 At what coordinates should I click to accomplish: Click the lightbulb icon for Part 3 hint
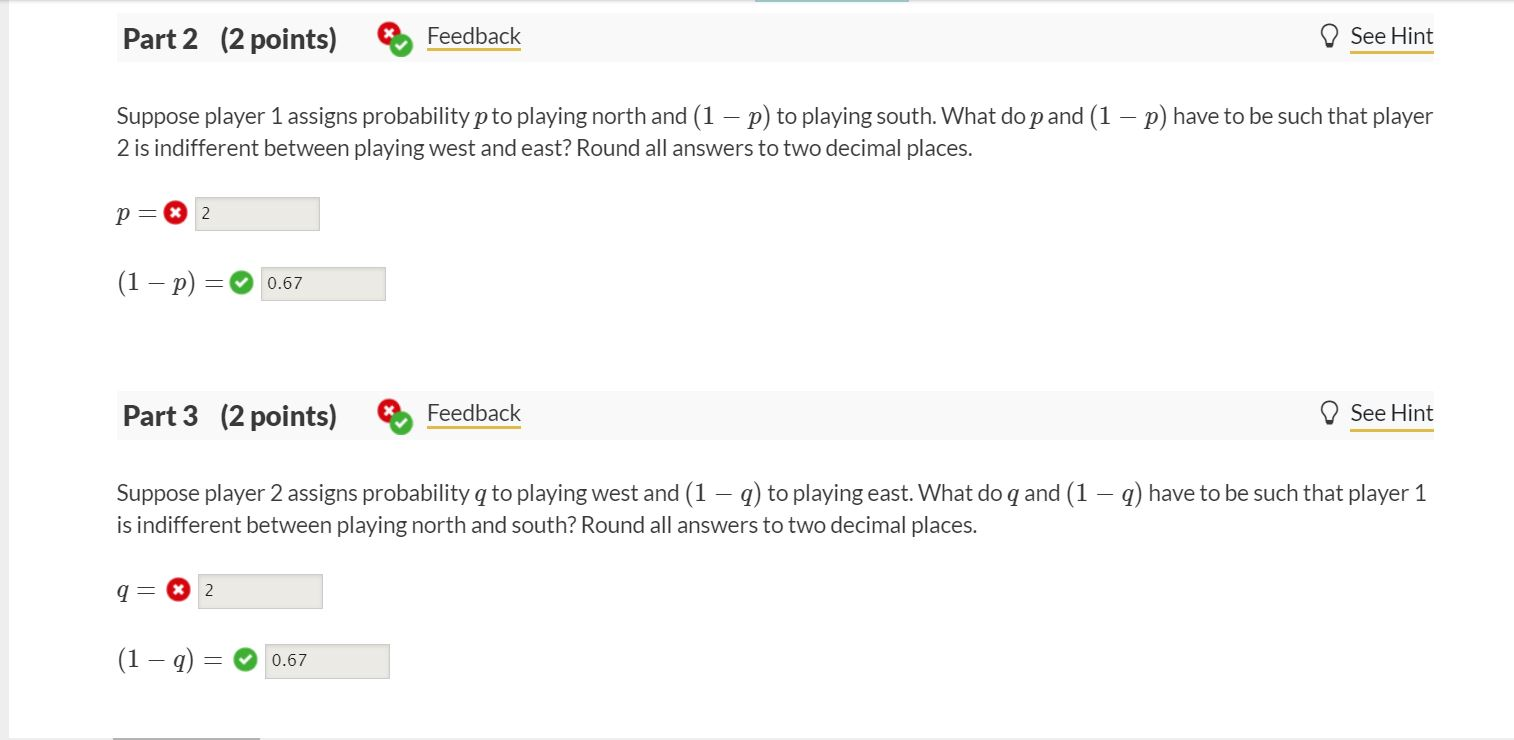click(1329, 412)
